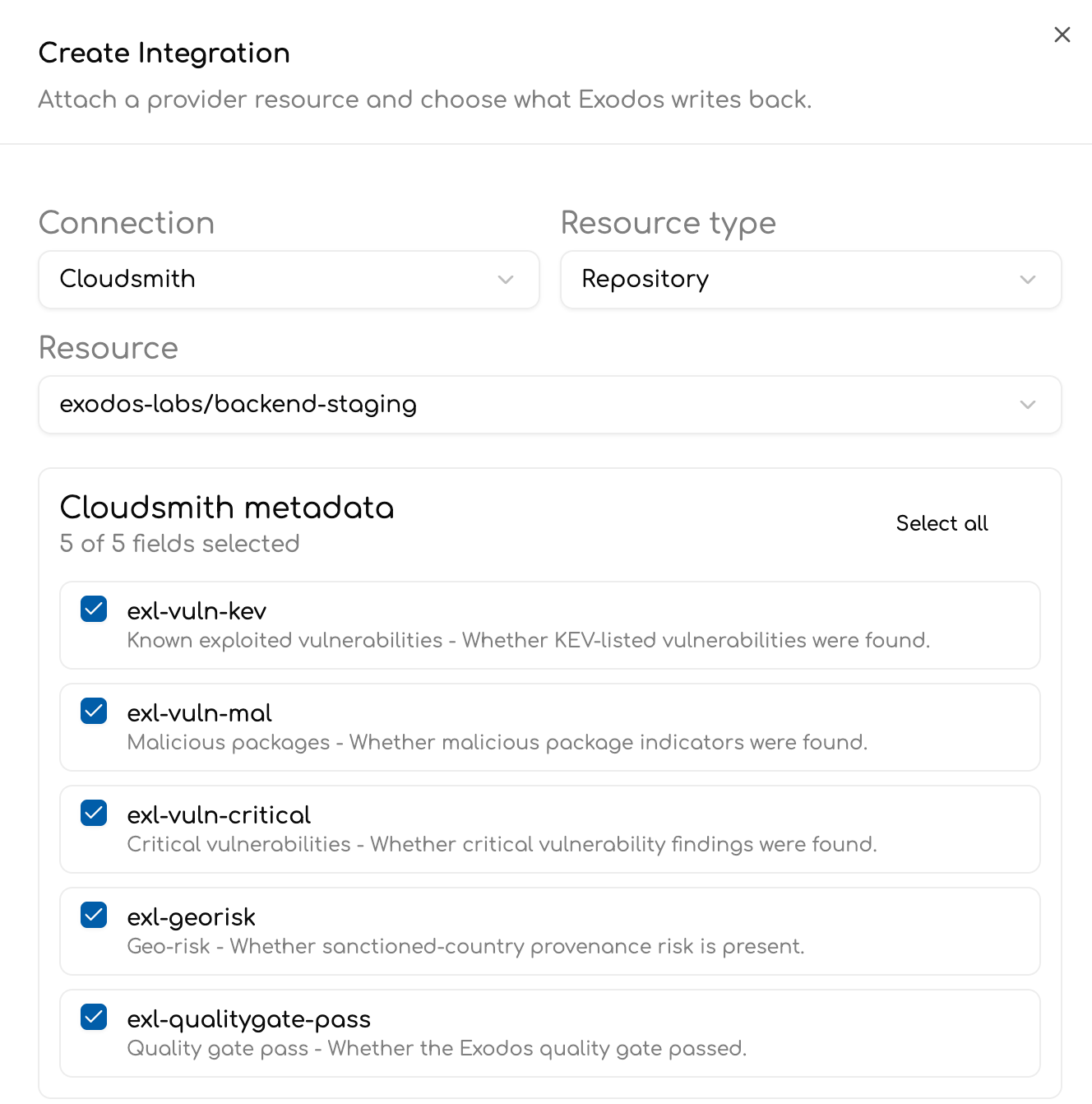The width and height of the screenshot is (1092, 1104).
Task: Uncheck the exl-georisk checkbox
Action: 94,915
